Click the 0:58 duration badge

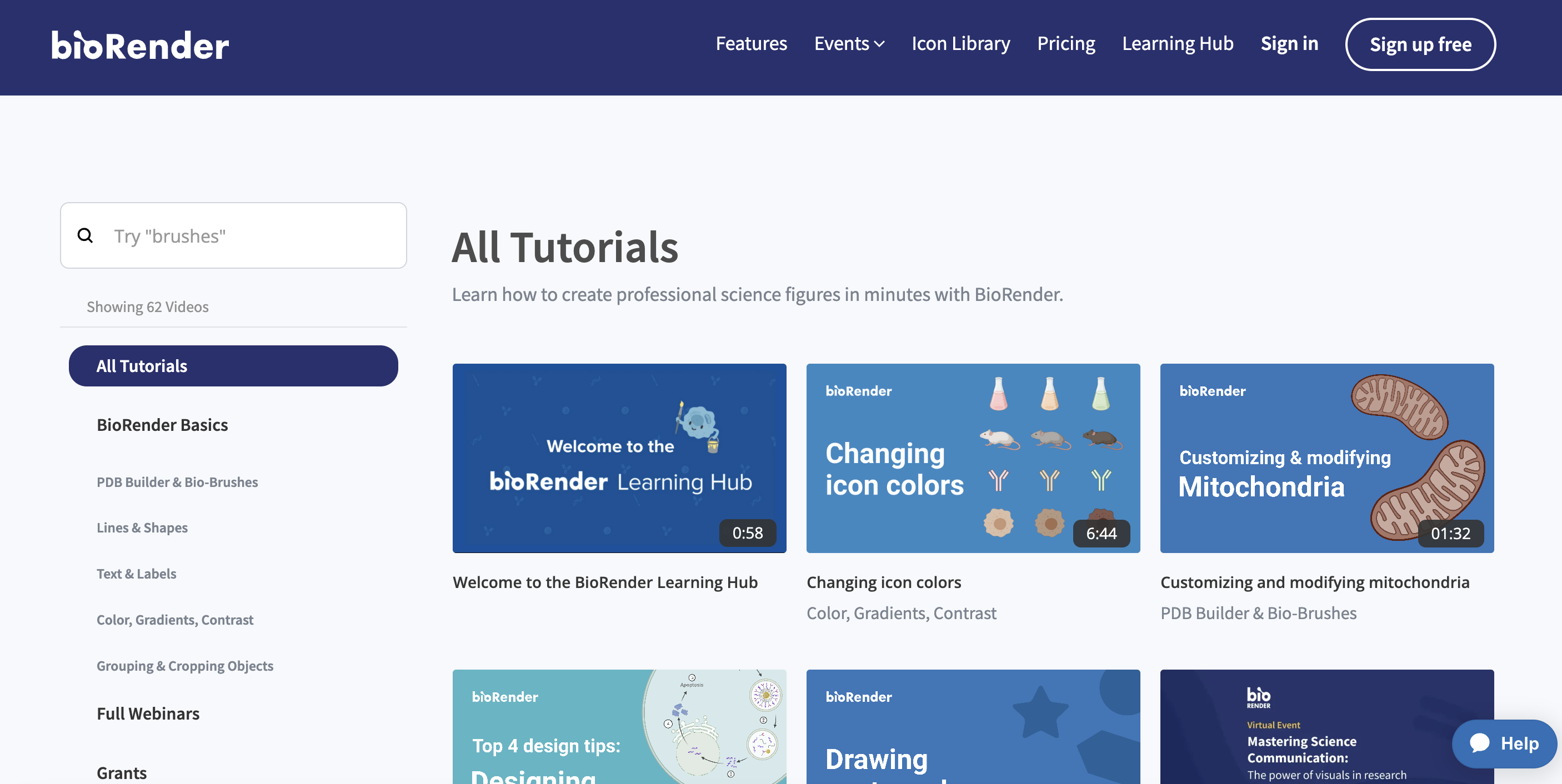click(747, 532)
